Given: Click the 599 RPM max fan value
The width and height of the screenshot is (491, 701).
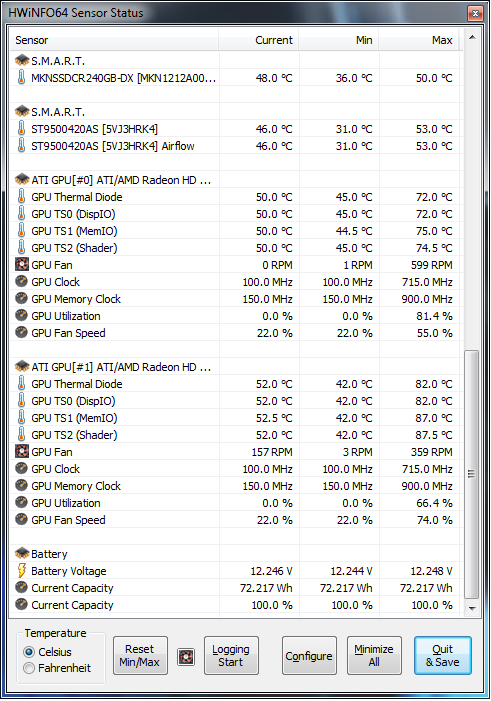Looking at the screenshot, I should pyautogui.click(x=432, y=265).
